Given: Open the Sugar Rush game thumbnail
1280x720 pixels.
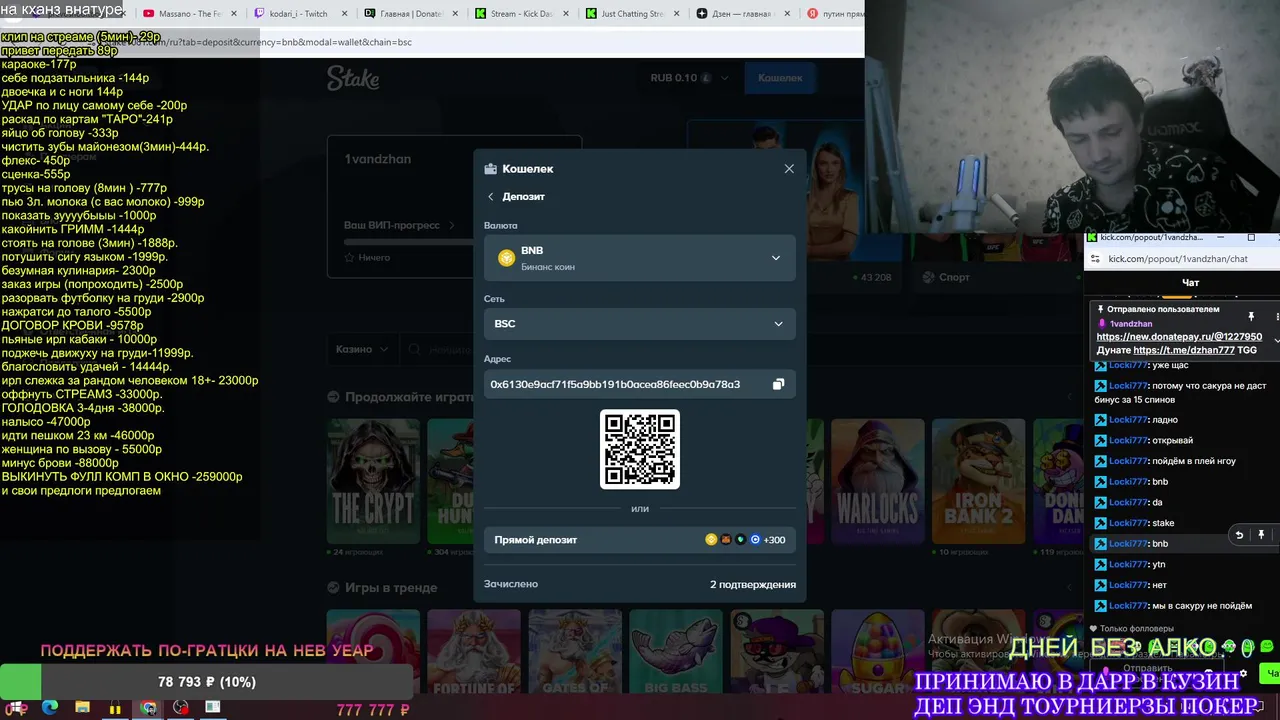Looking at the screenshot, I should pyautogui.click(x=878, y=652).
